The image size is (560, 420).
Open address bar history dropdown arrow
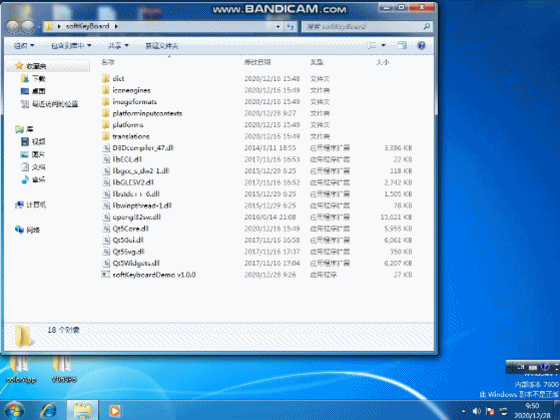tap(278, 26)
